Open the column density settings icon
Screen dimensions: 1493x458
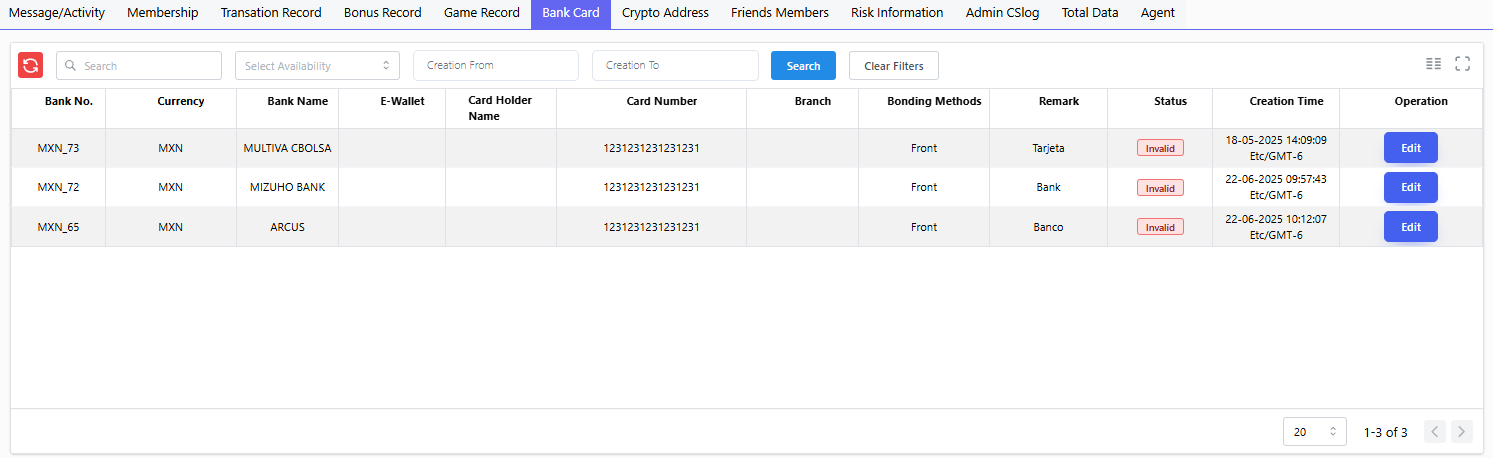[x=1433, y=64]
